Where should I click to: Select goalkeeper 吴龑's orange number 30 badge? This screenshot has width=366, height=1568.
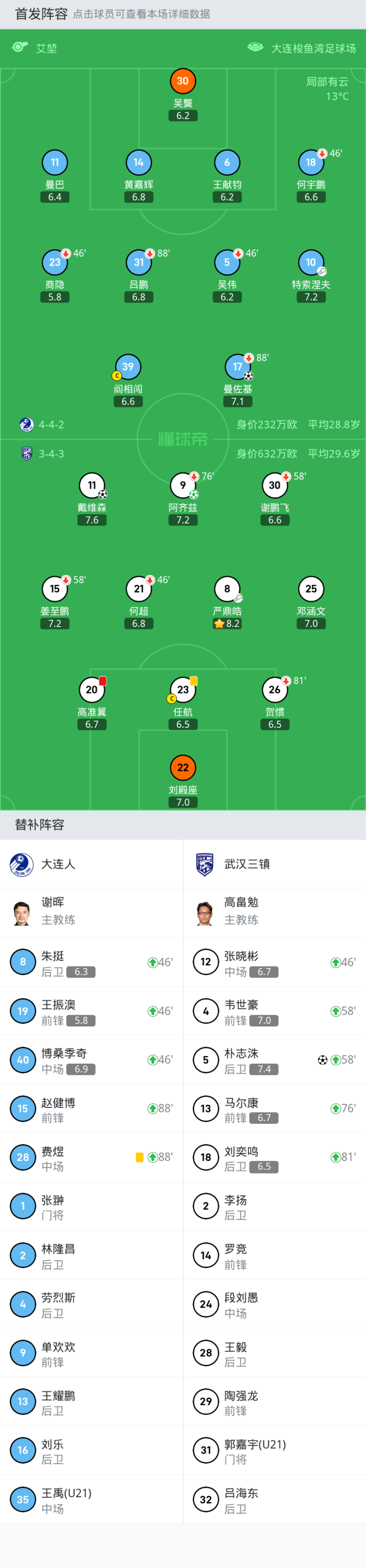[182, 81]
